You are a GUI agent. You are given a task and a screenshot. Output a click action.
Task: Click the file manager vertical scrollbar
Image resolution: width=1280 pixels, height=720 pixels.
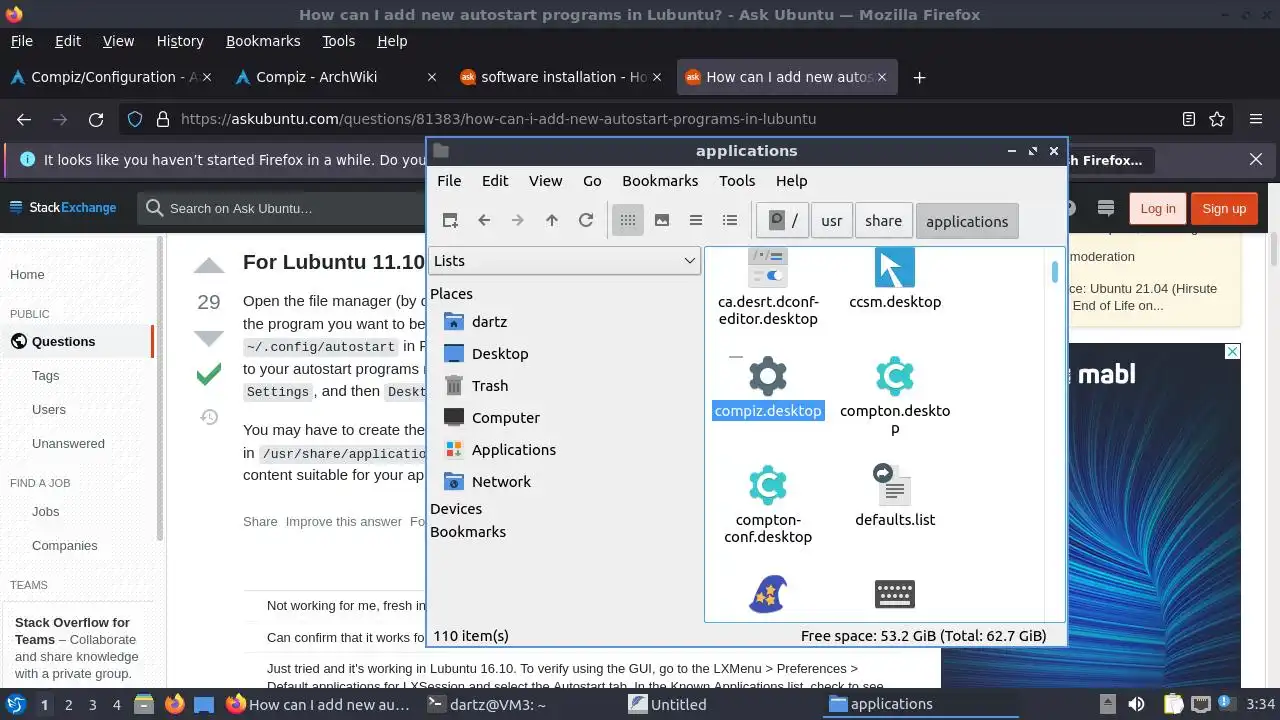coord(1055,272)
